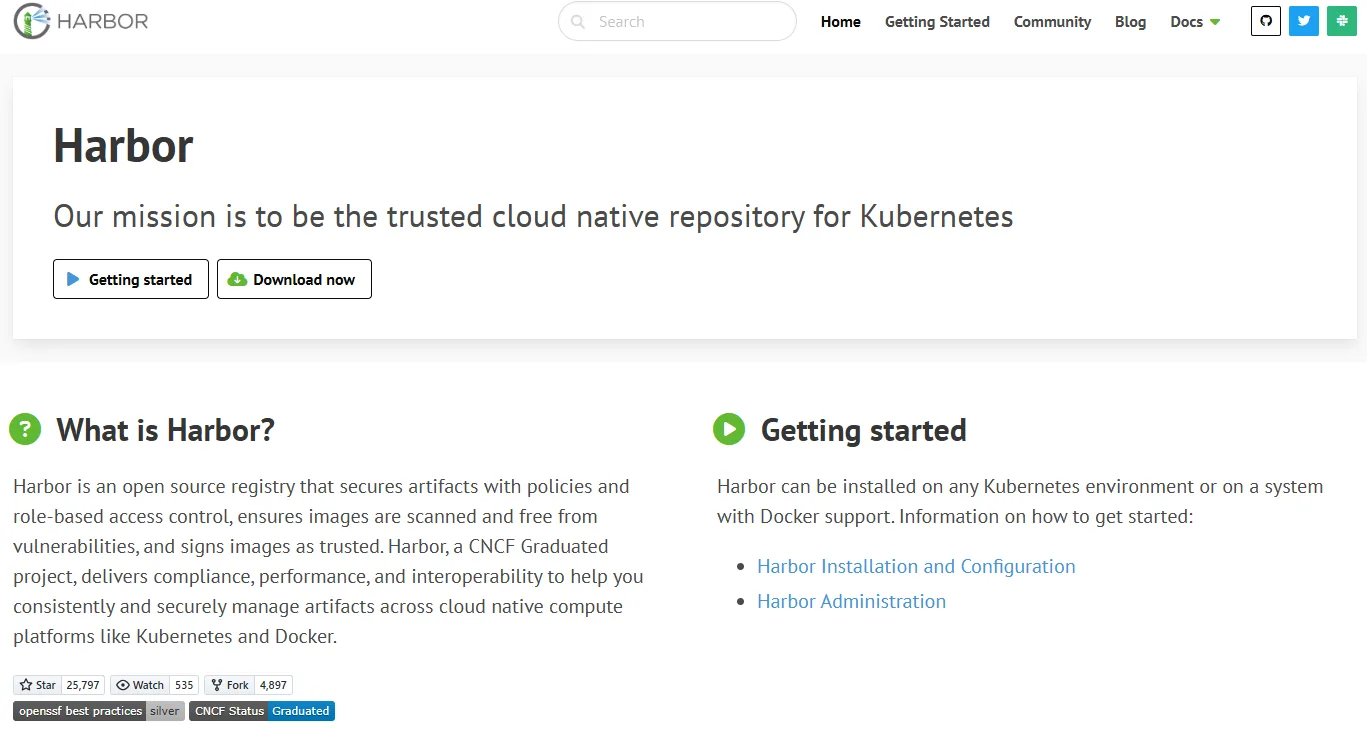Click the GitHub Fork badge

(229, 685)
